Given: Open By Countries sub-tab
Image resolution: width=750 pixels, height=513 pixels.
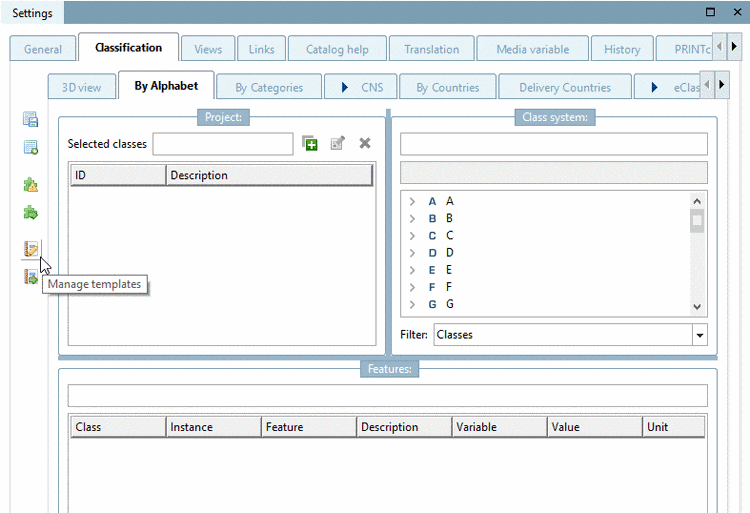Looking at the screenshot, I should click(448, 87).
